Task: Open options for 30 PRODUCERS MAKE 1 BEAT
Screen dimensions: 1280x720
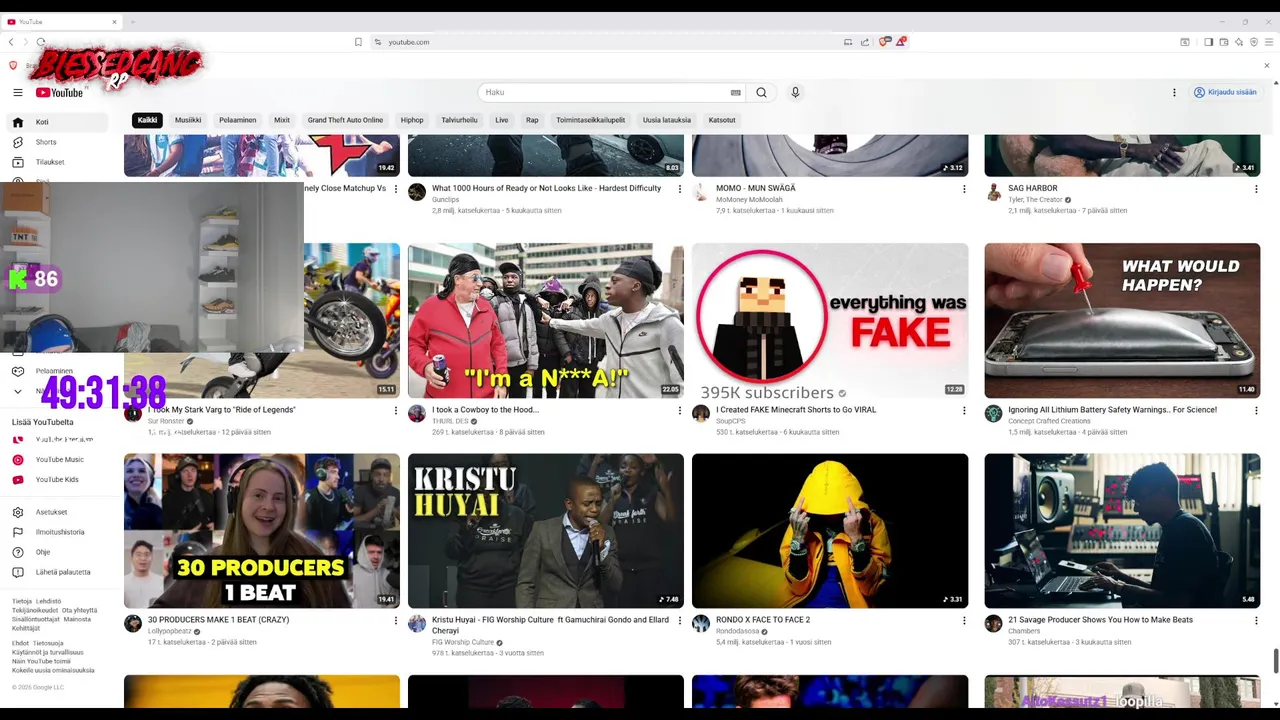Action: pyautogui.click(x=396, y=621)
